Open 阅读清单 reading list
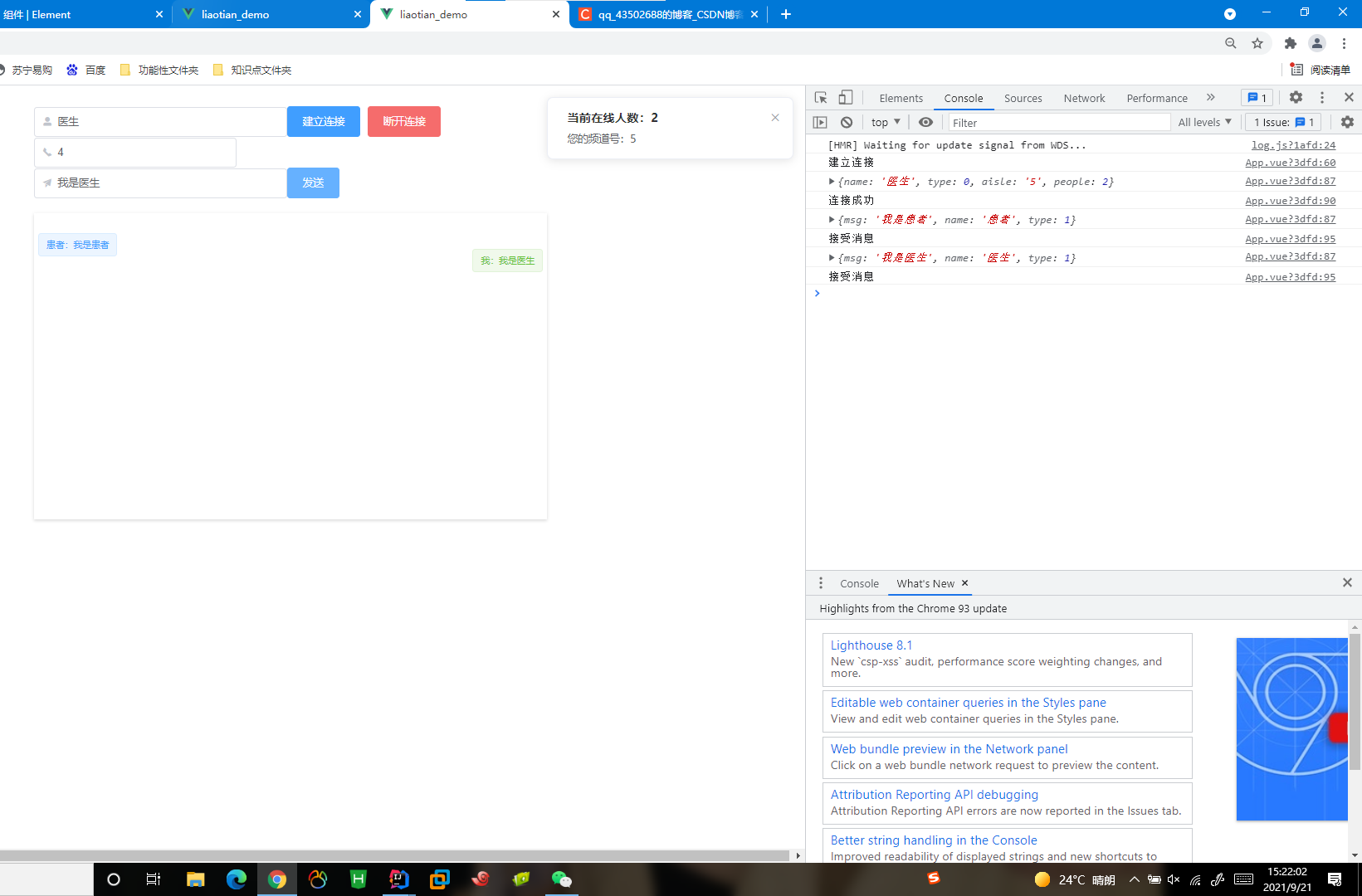This screenshot has height=896, width=1362. 1321,70
